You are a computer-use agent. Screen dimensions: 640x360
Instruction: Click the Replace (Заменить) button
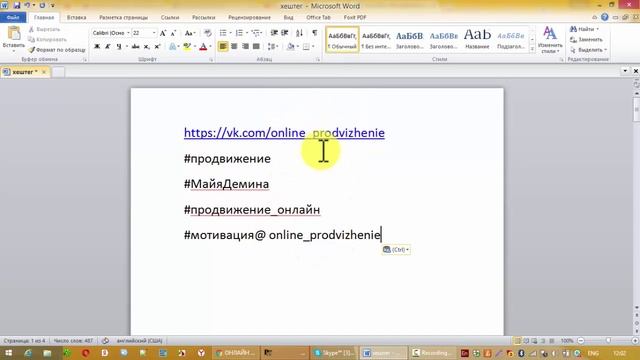tap(586, 40)
